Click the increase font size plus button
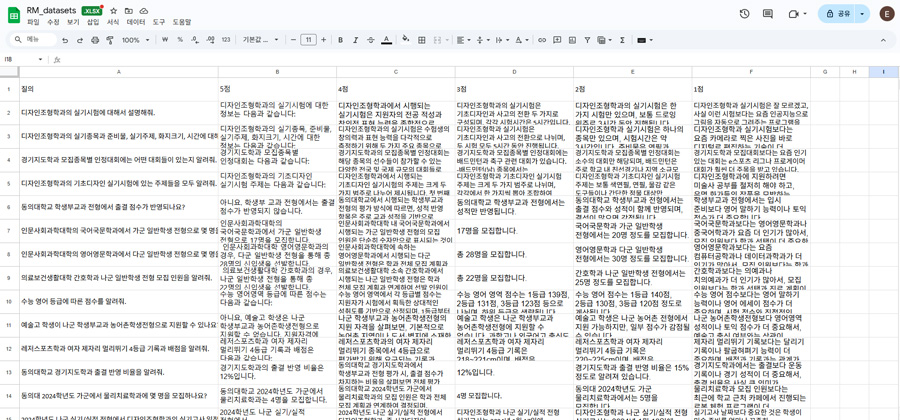900x420 pixels. pos(324,40)
